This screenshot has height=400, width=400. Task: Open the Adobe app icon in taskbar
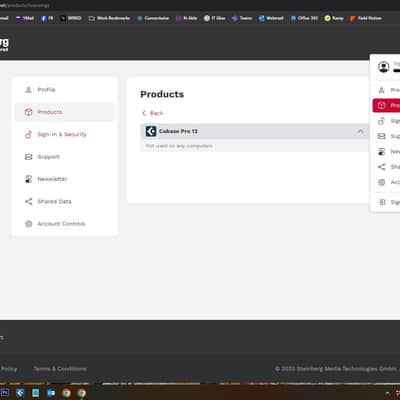5,393
